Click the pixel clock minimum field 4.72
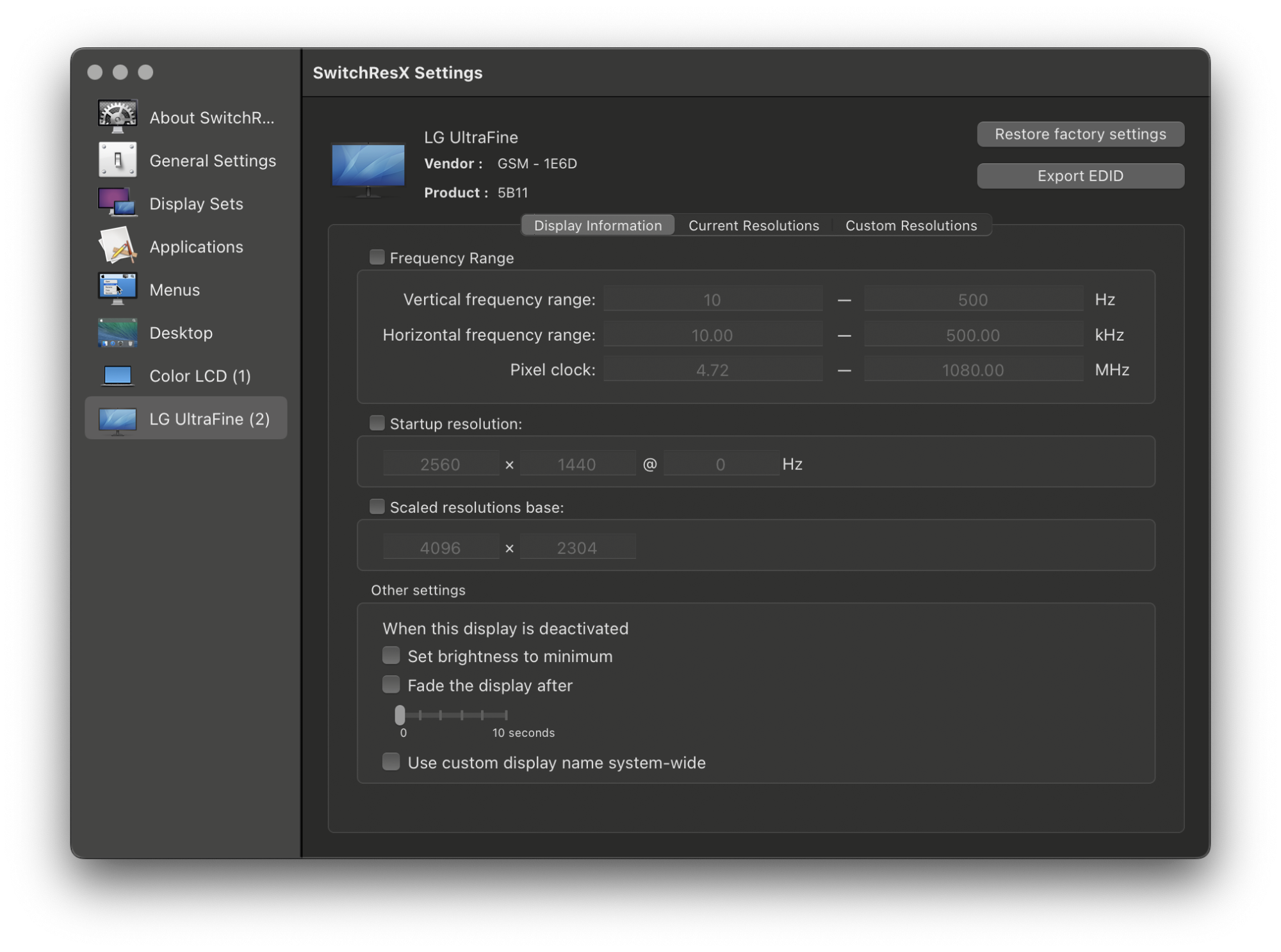The image size is (1281, 952). [x=712, y=369]
